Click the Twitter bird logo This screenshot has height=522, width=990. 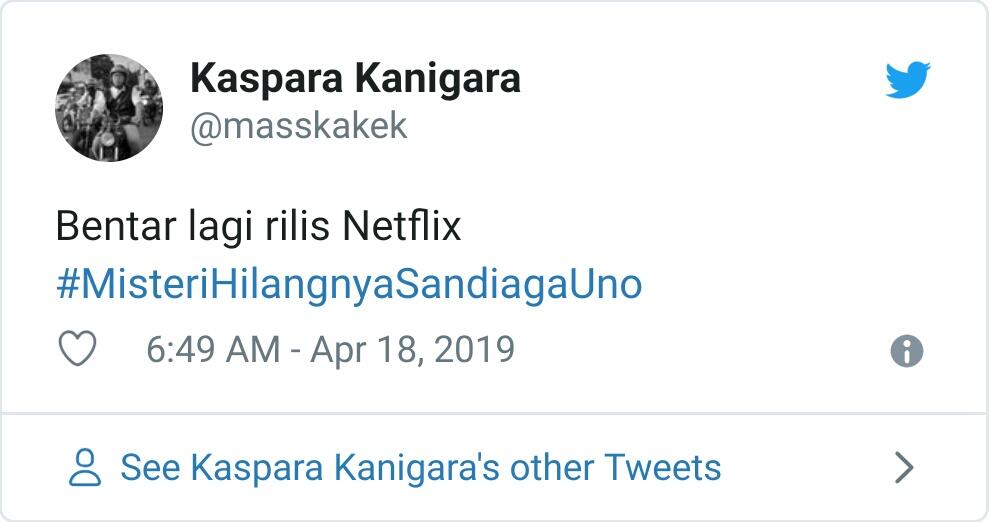907,80
